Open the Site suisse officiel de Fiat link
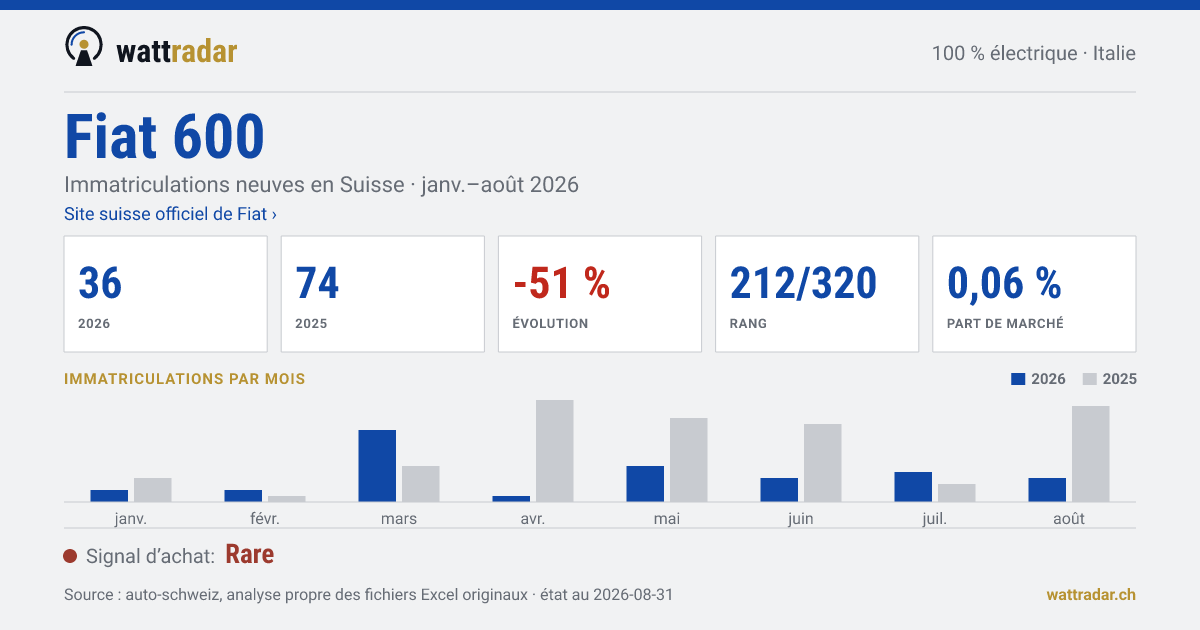 pyautogui.click(x=170, y=213)
